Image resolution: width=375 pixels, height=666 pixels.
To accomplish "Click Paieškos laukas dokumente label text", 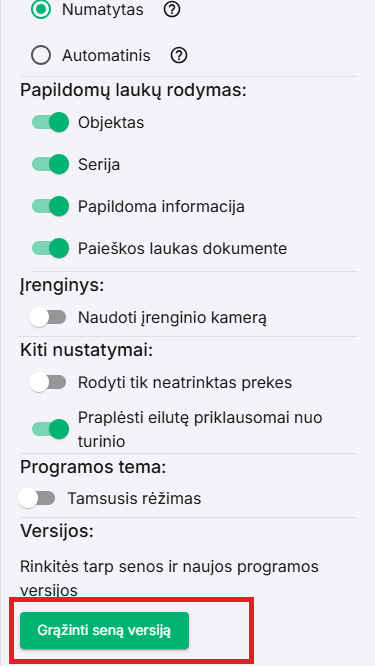I will 183,248.
